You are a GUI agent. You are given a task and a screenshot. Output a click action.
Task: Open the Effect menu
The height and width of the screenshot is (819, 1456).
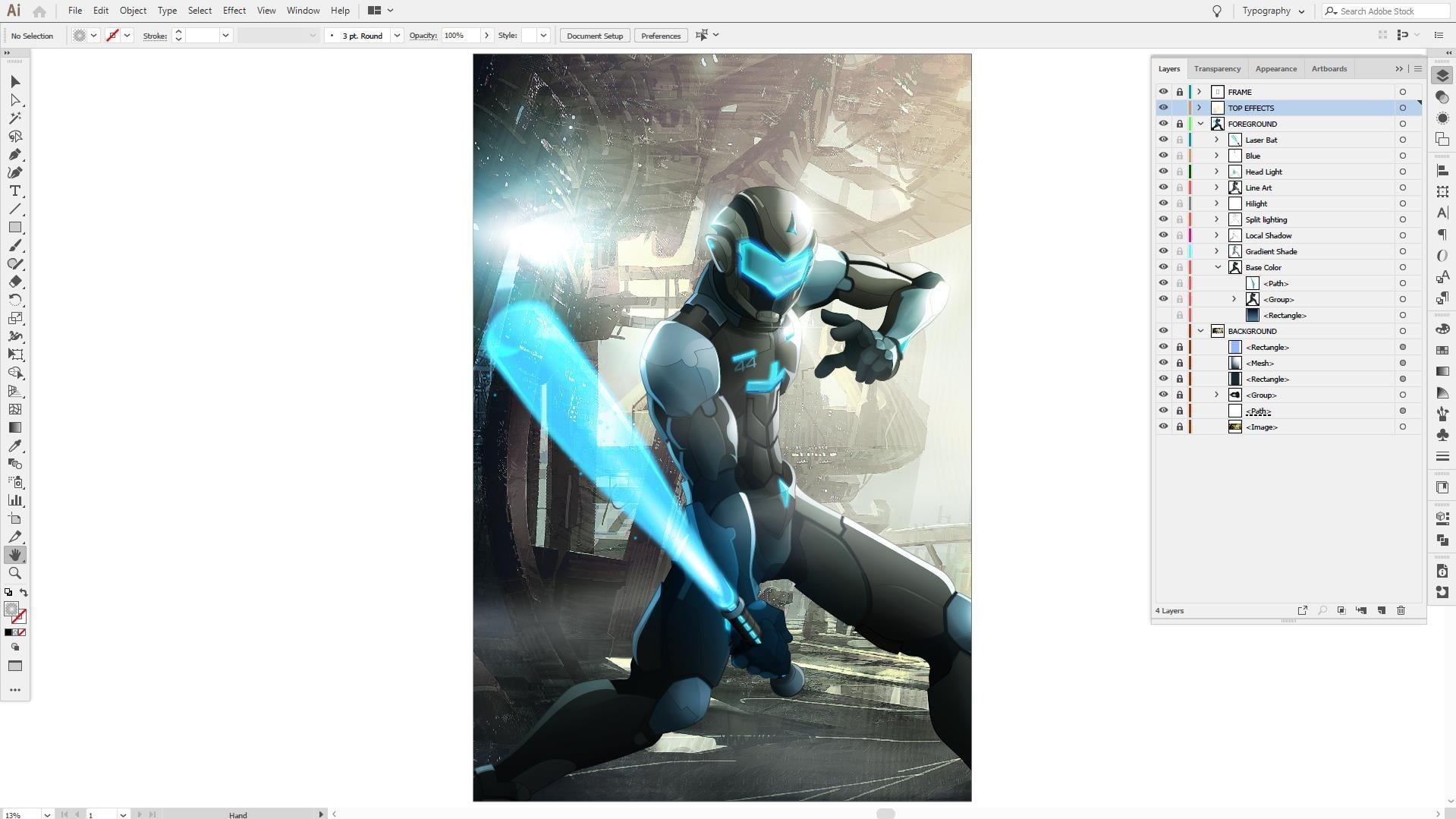(x=234, y=11)
